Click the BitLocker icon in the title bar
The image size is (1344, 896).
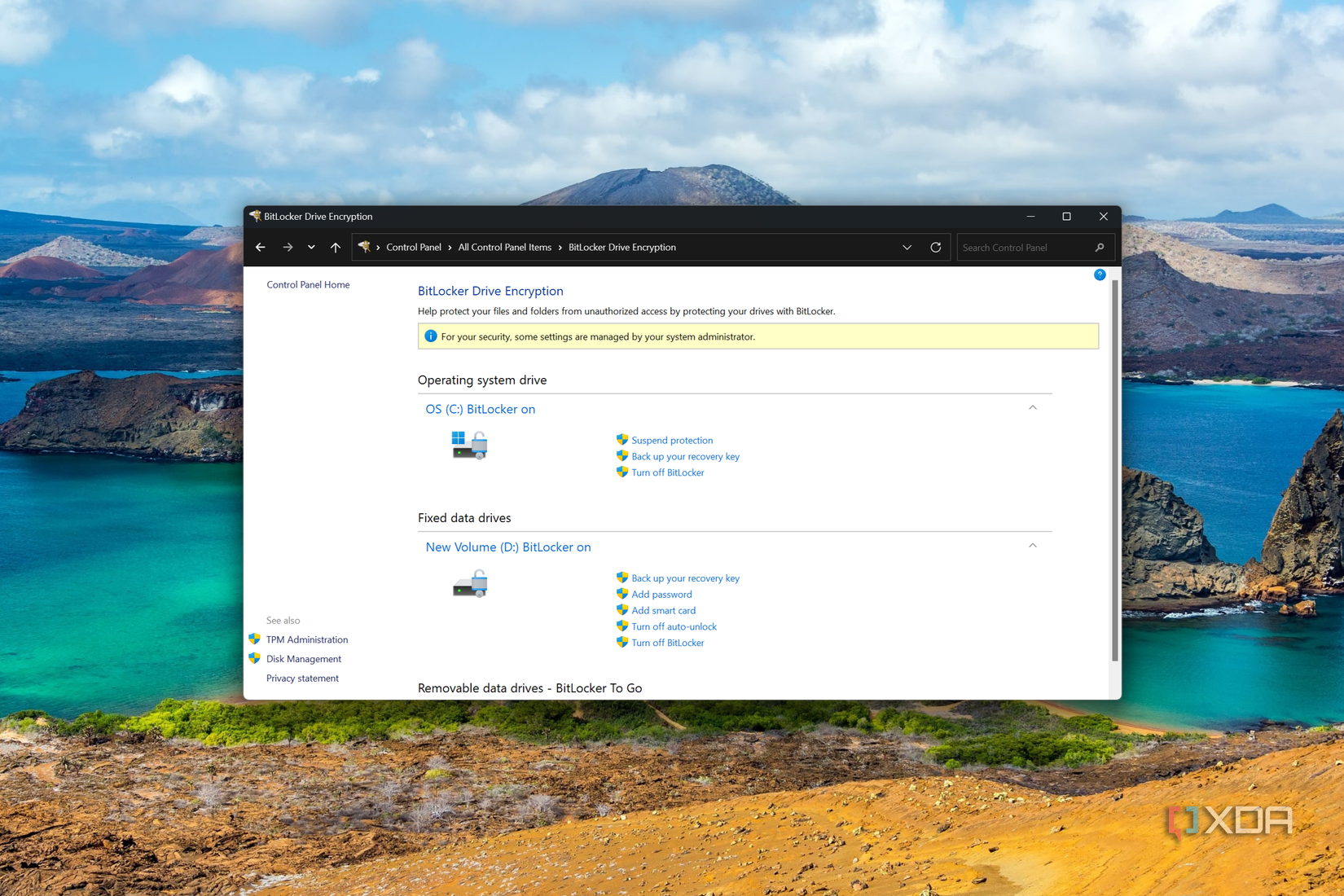[255, 217]
